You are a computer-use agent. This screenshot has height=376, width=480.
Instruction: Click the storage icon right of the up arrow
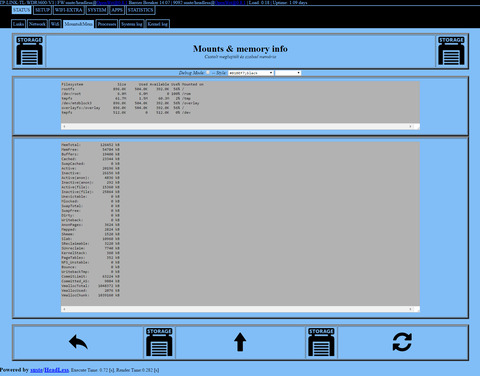tap(321, 342)
